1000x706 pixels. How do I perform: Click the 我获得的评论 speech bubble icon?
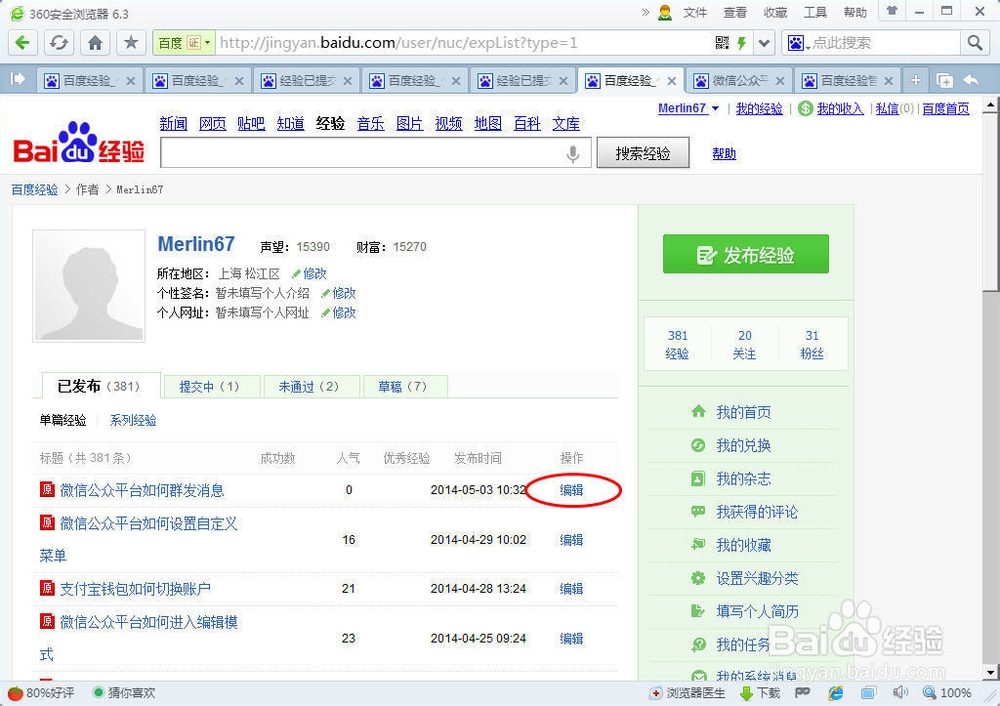698,511
